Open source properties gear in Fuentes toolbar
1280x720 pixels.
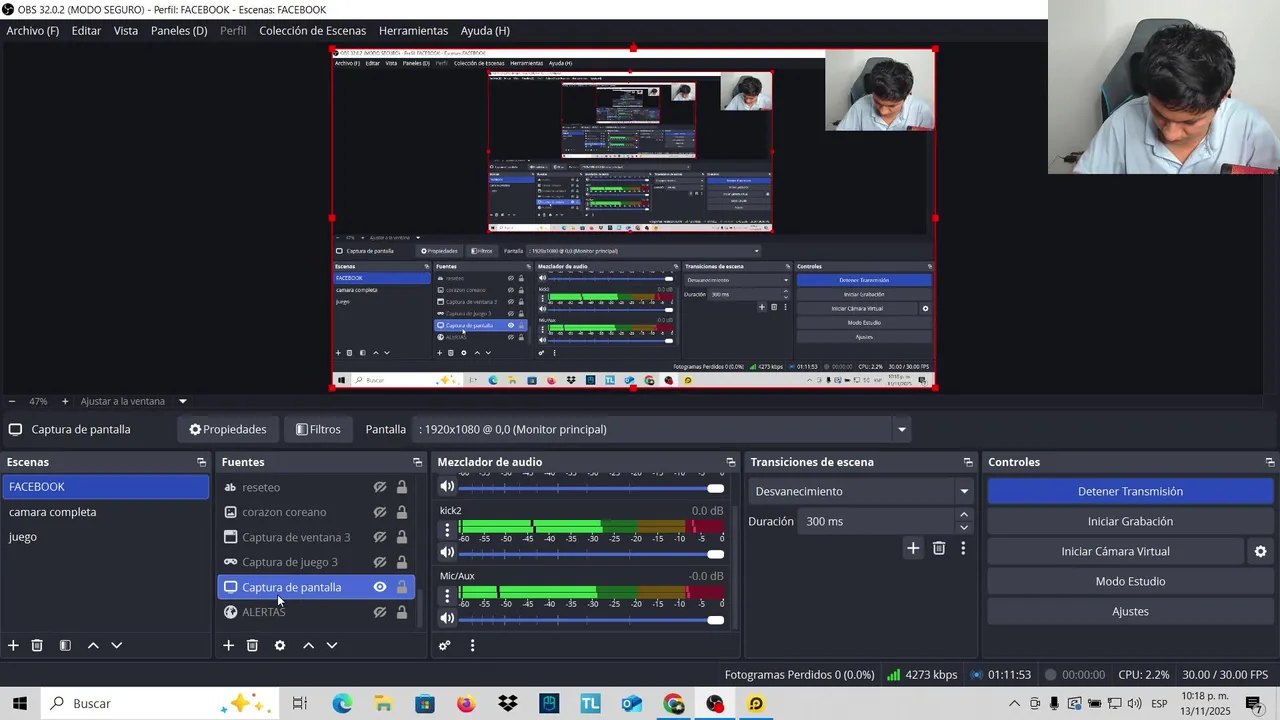coord(280,646)
